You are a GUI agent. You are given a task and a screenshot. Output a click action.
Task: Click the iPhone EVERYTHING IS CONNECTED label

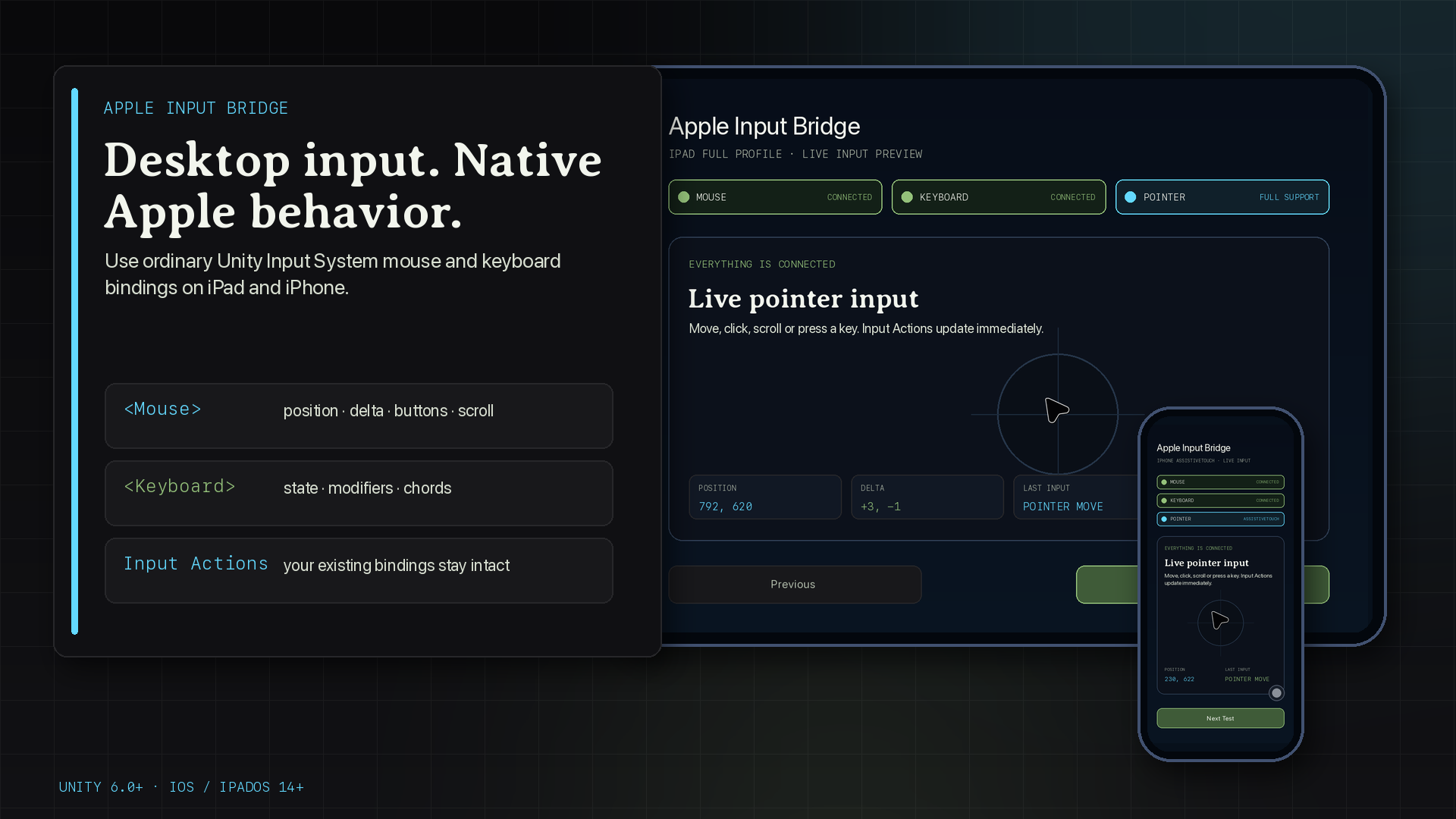1198,548
